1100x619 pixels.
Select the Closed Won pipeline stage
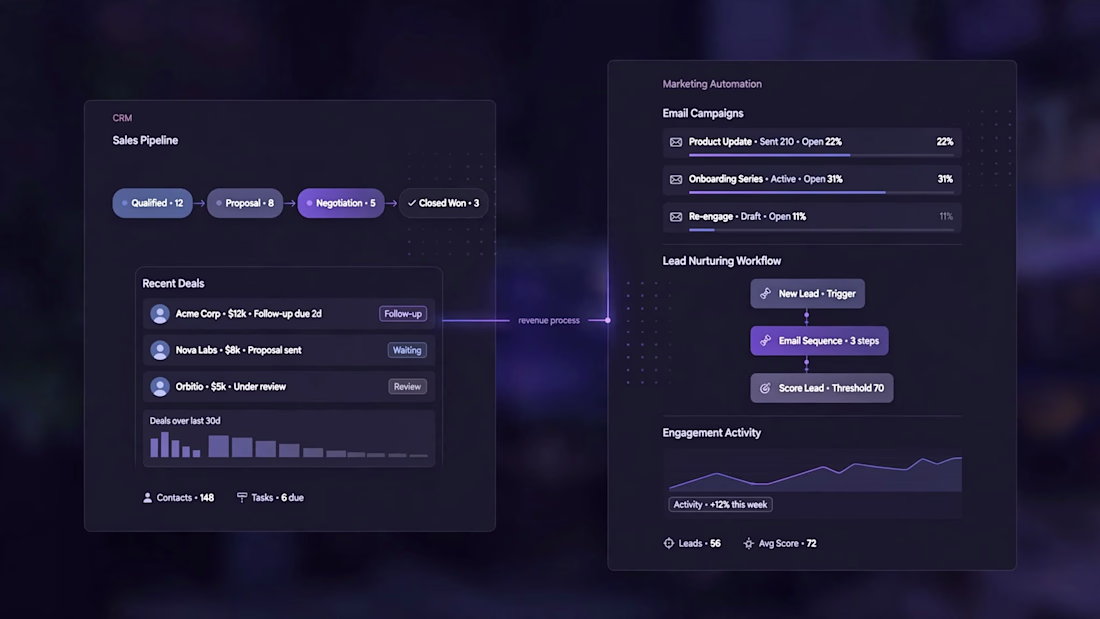tap(443, 204)
